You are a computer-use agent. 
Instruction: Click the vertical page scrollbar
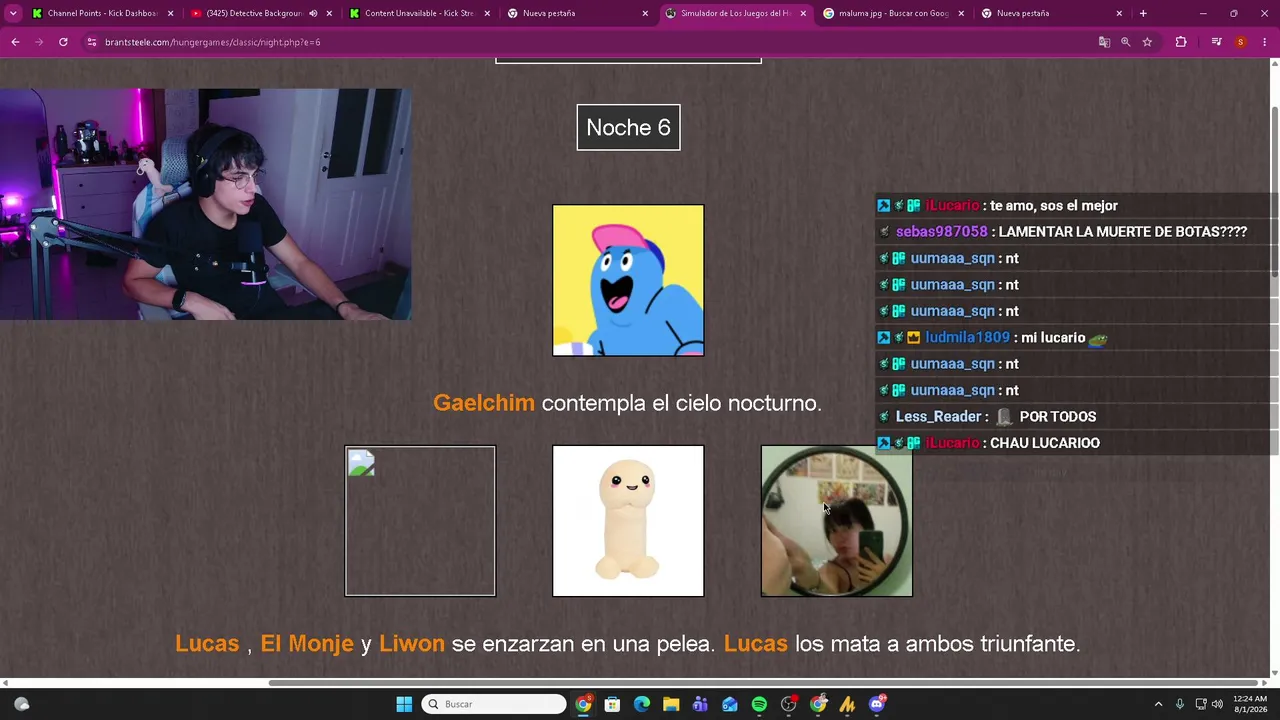(x=1274, y=190)
